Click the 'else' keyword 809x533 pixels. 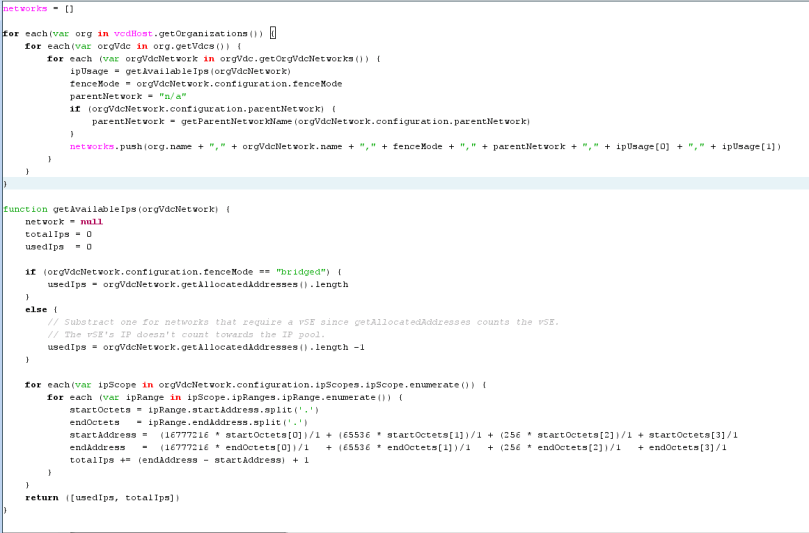36,309
